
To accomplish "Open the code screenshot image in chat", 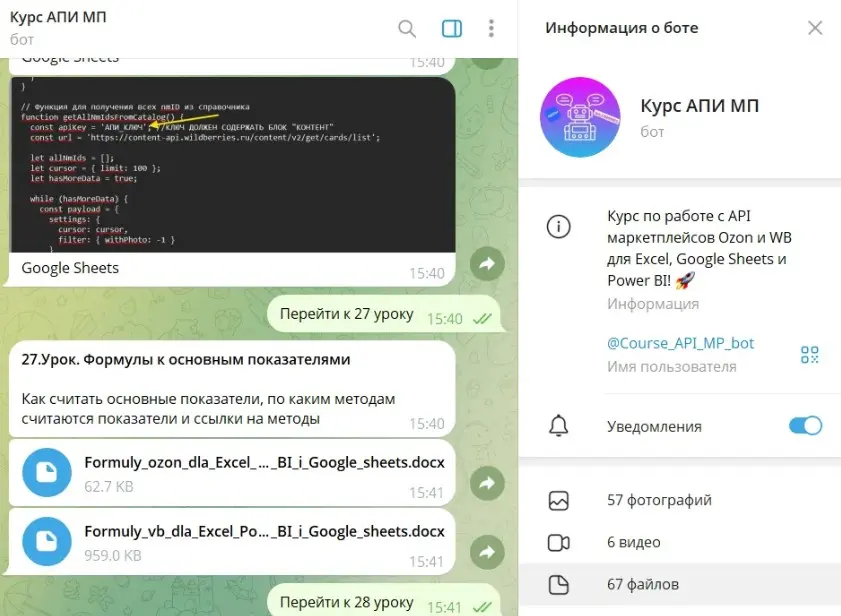I will [233, 165].
